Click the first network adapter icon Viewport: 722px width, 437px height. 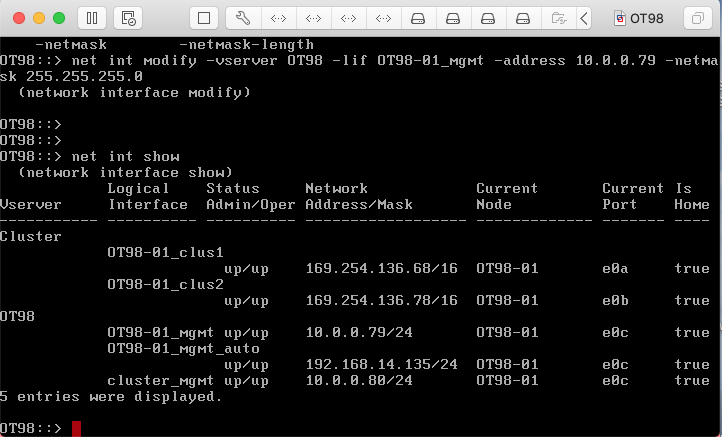[x=279, y=18]
